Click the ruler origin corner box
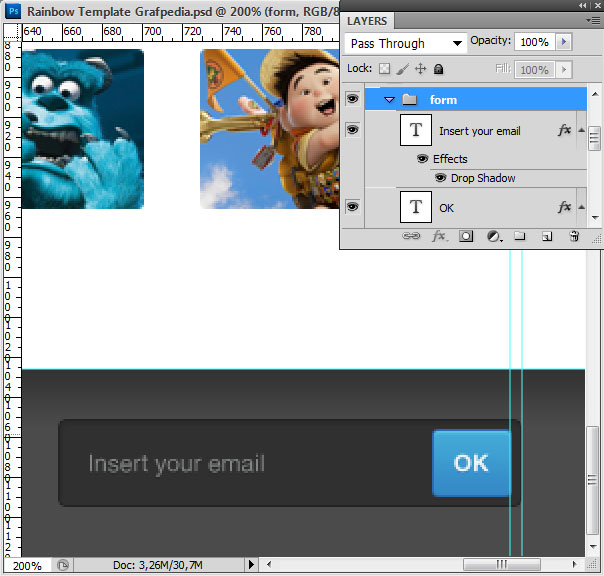604x576 pixels. 12,32
